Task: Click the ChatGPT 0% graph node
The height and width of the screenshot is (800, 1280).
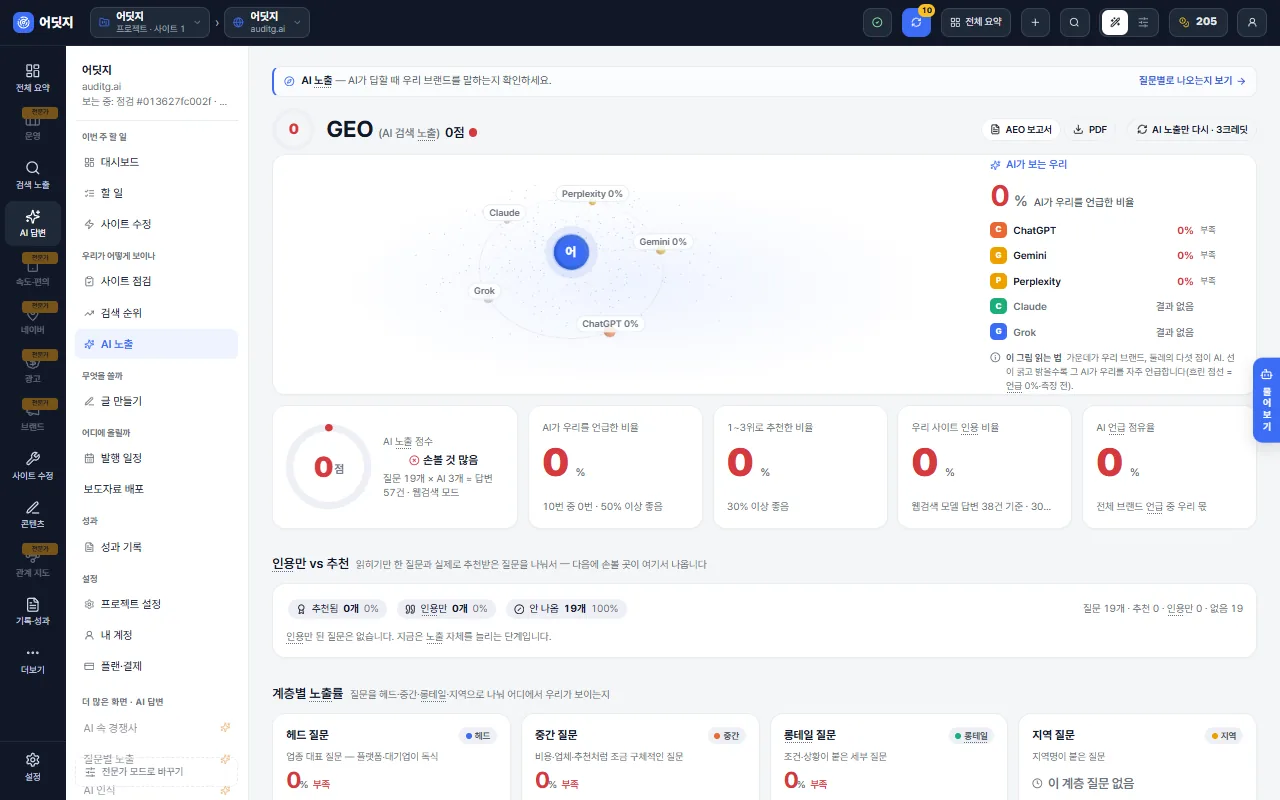Action: click(610, 324)
